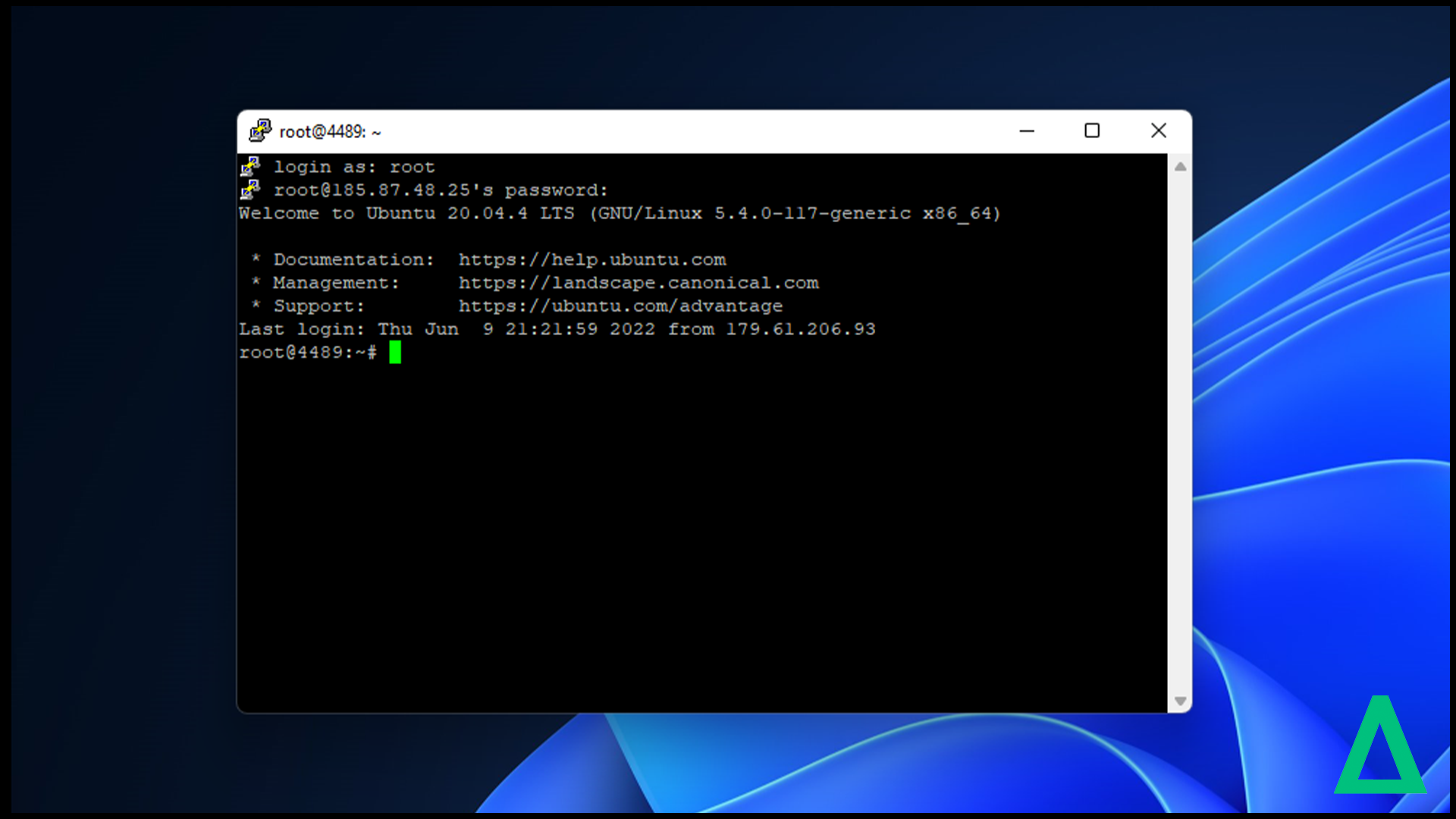Click the green cursor at the shell prompt
This screenshot has width=1456, height=819.
point(395,353)
